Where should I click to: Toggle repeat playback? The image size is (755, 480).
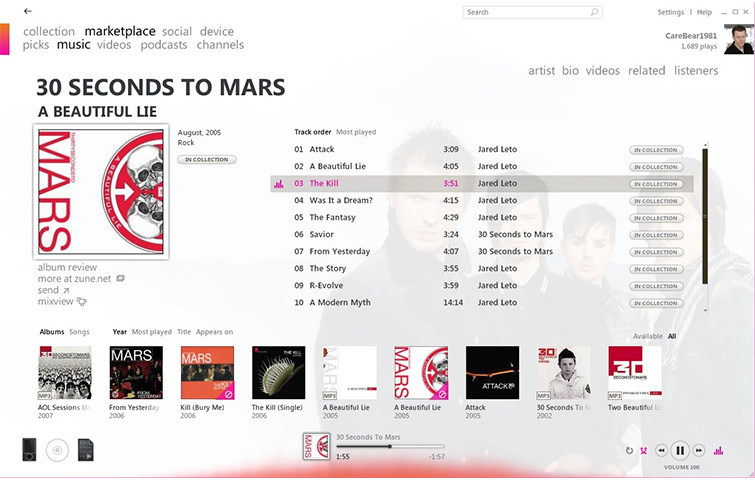click(x=629, y=451)
